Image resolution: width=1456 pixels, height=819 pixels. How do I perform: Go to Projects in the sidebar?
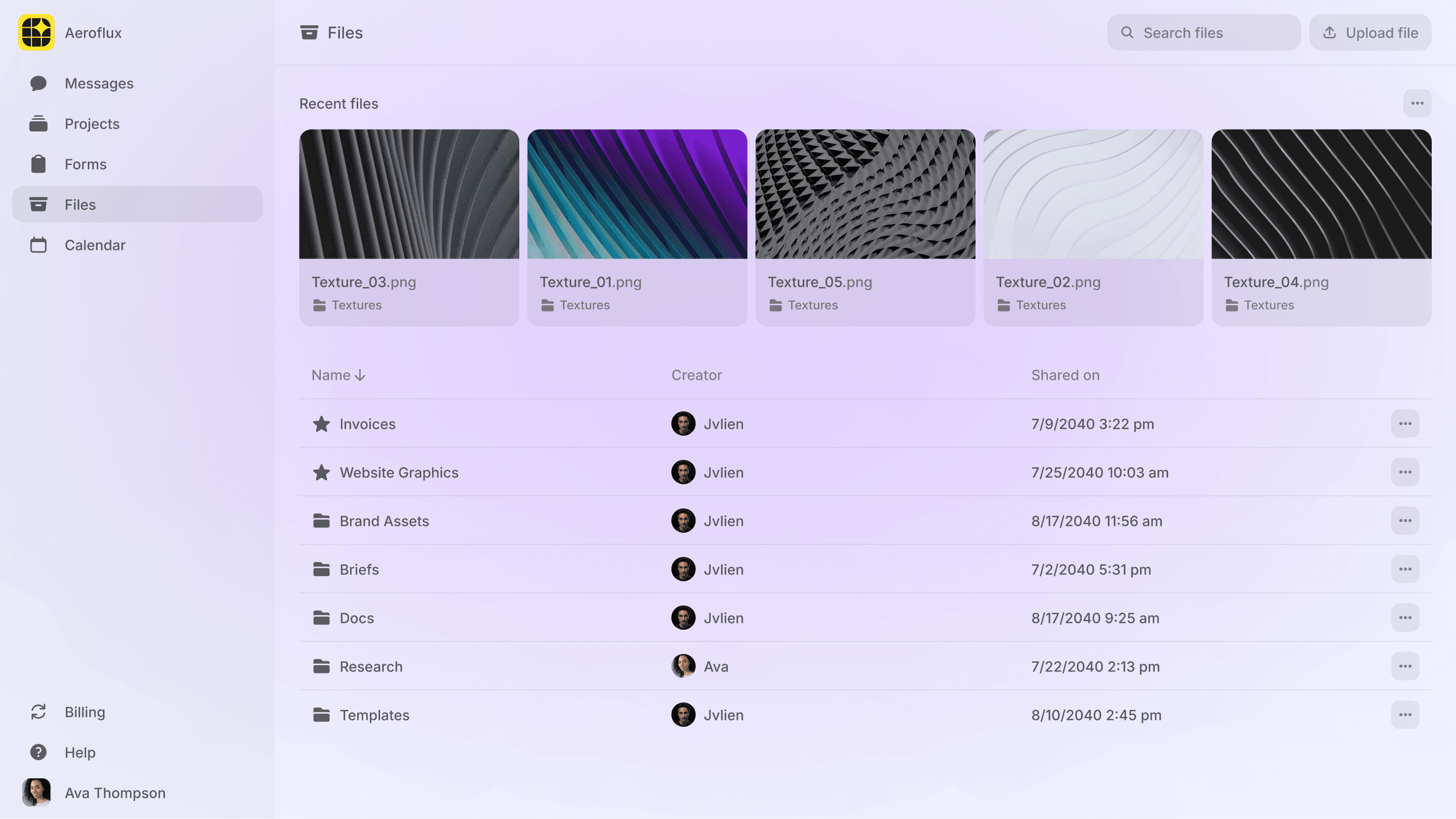click(92, 124)
